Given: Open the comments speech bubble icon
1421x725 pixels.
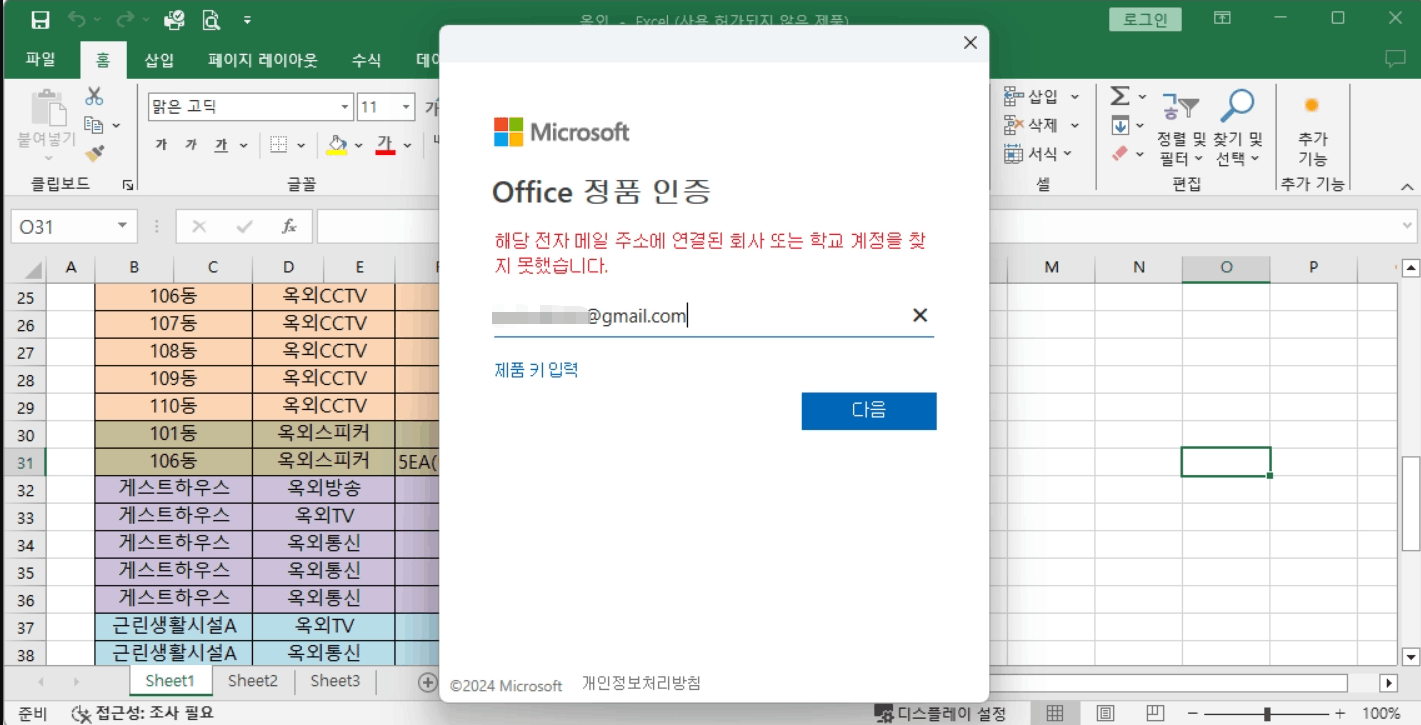Looking at the screenshot, I should coord(1395,59).
